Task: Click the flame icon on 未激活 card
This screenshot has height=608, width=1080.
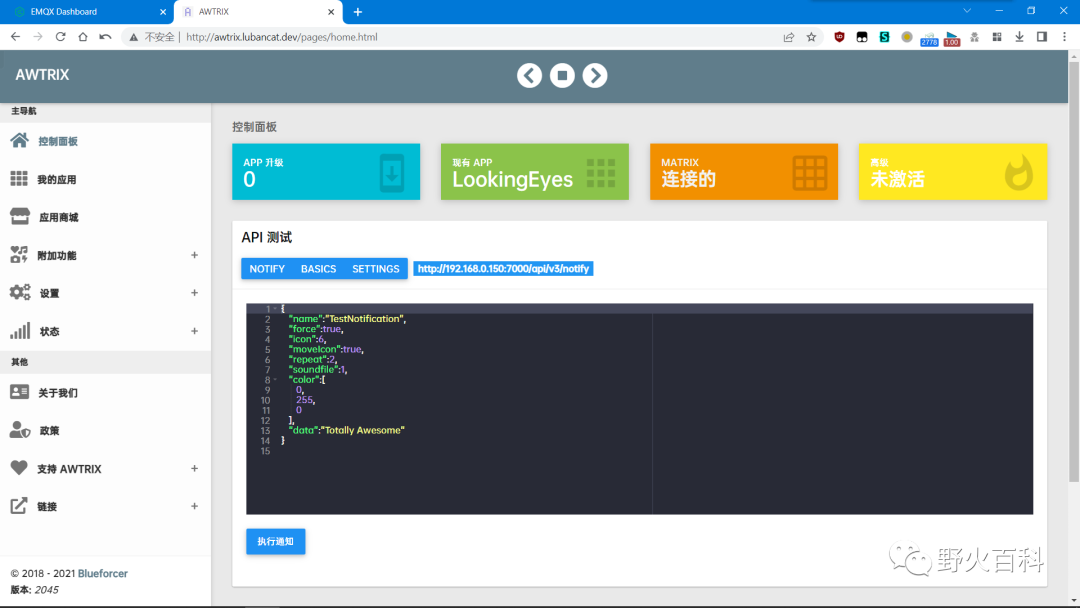Action: coord(1019,172)
